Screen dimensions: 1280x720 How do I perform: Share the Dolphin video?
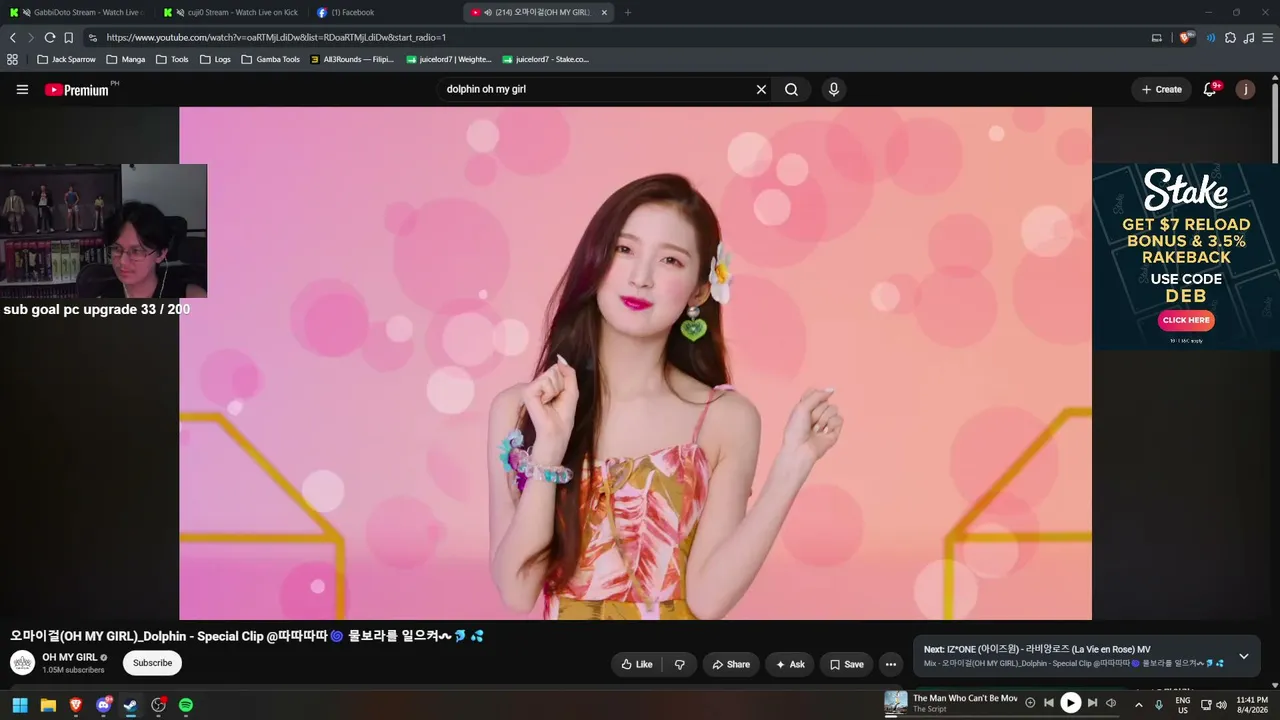(731, 664)
